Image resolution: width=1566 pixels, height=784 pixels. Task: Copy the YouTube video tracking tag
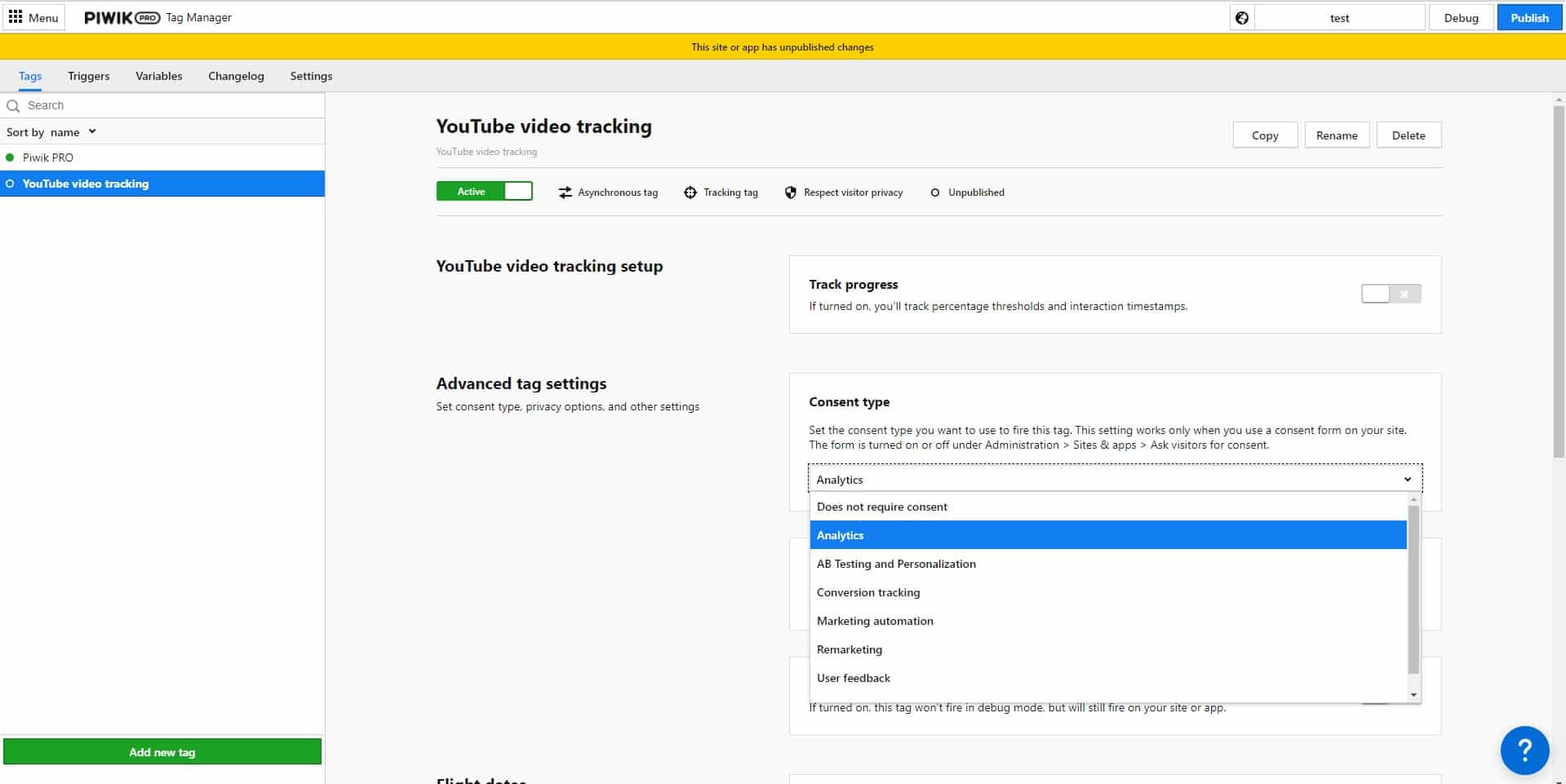[1265, 135]
